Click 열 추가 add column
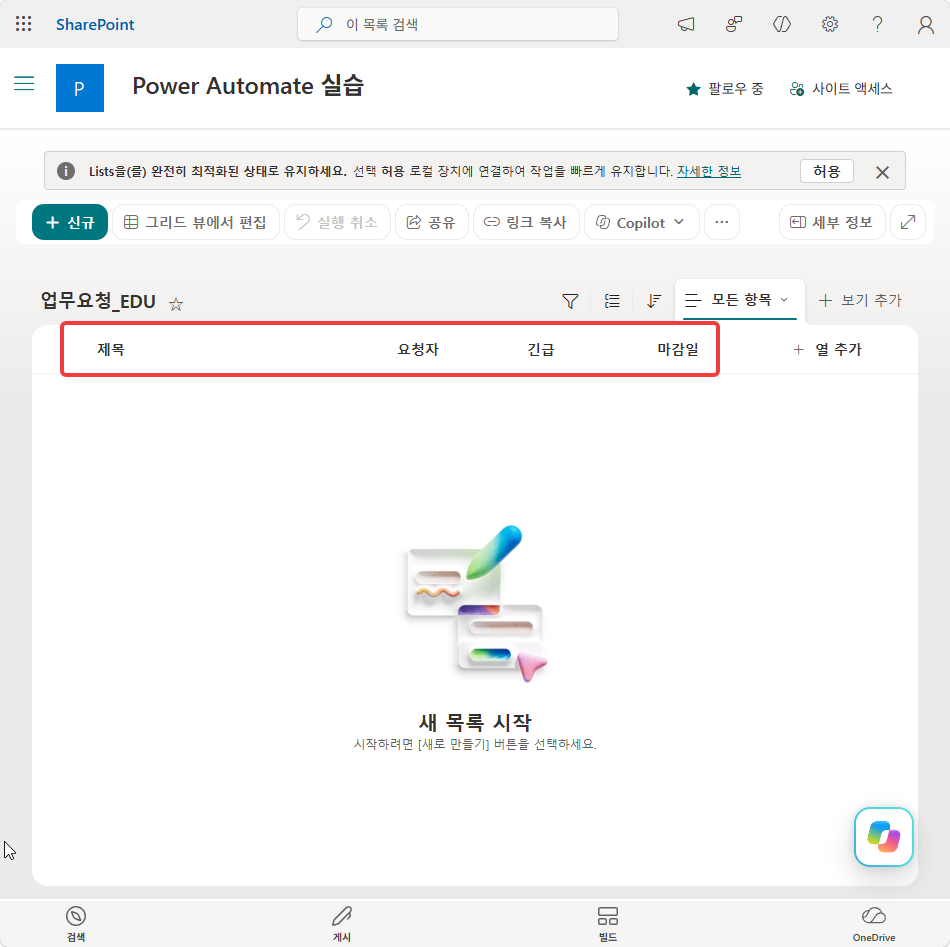Screen dimensions: 950x947 (828, 350)
